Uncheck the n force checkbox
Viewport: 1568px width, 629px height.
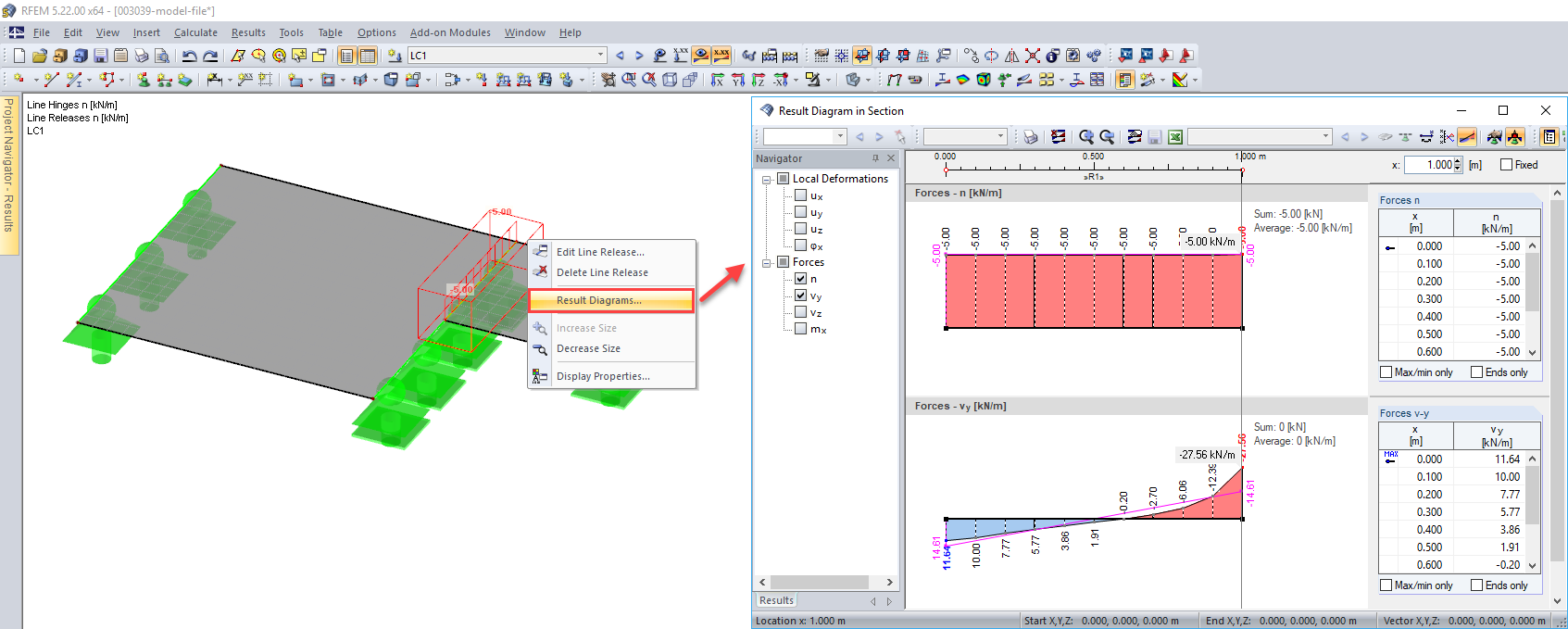801,279
